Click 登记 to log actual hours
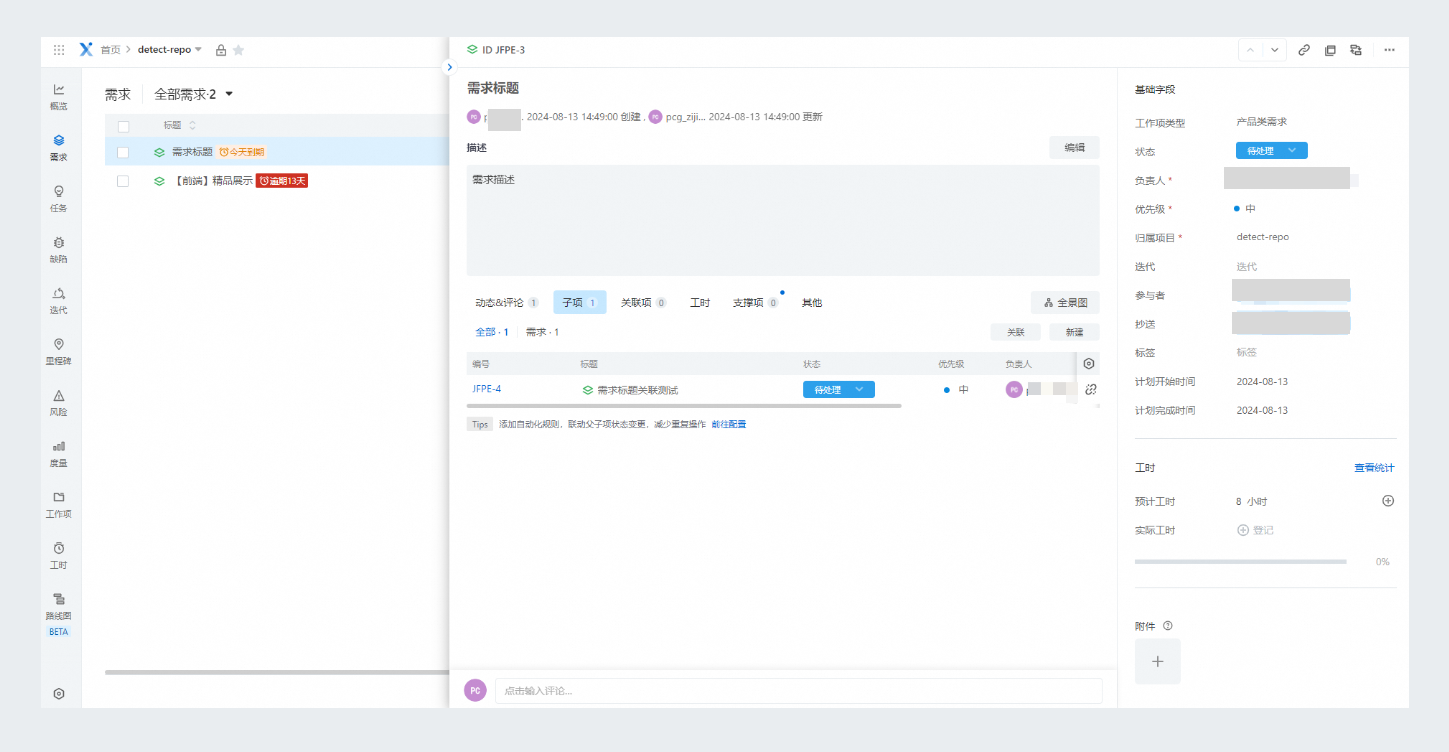The height and width of the screenshot is (752, 1449). pos(1256,530)
